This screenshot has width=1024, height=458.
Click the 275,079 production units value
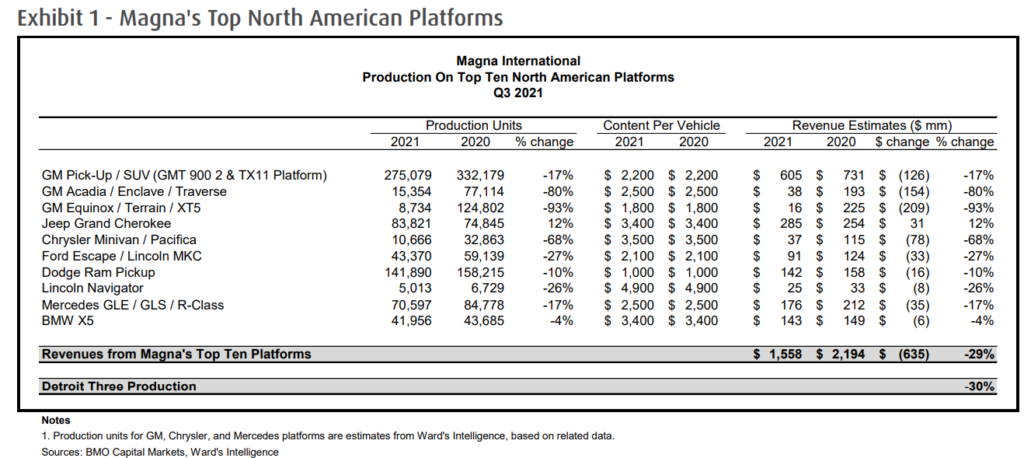pos(408,175)
